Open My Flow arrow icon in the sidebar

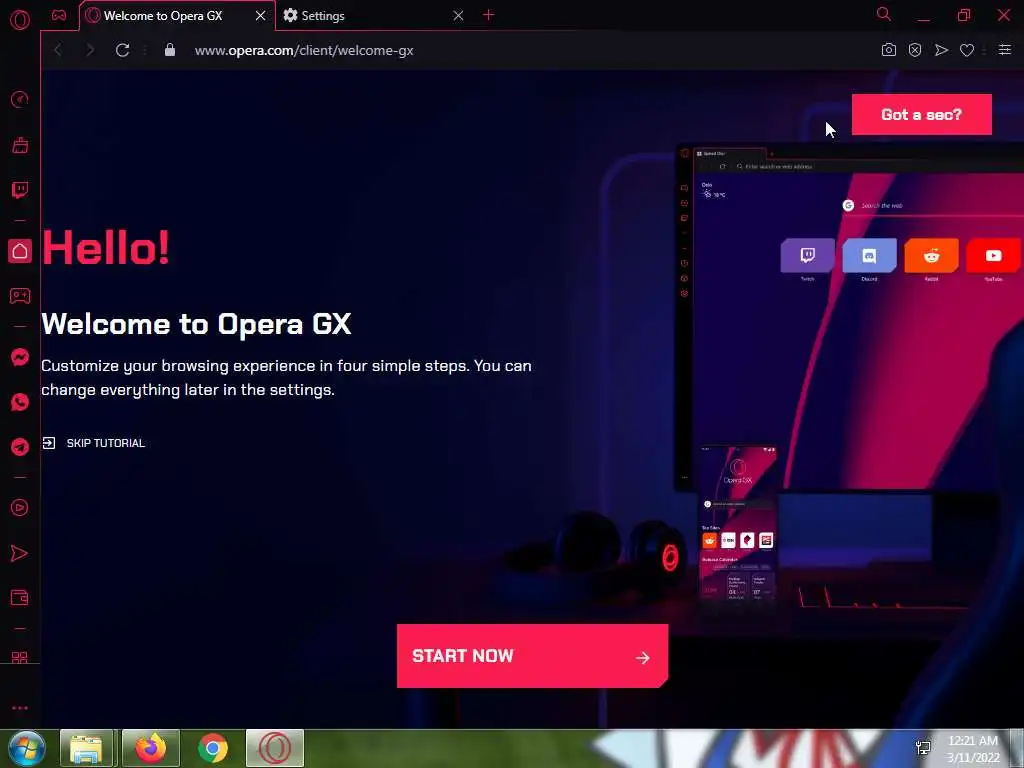pyautogui.click(x=20, y=553)
